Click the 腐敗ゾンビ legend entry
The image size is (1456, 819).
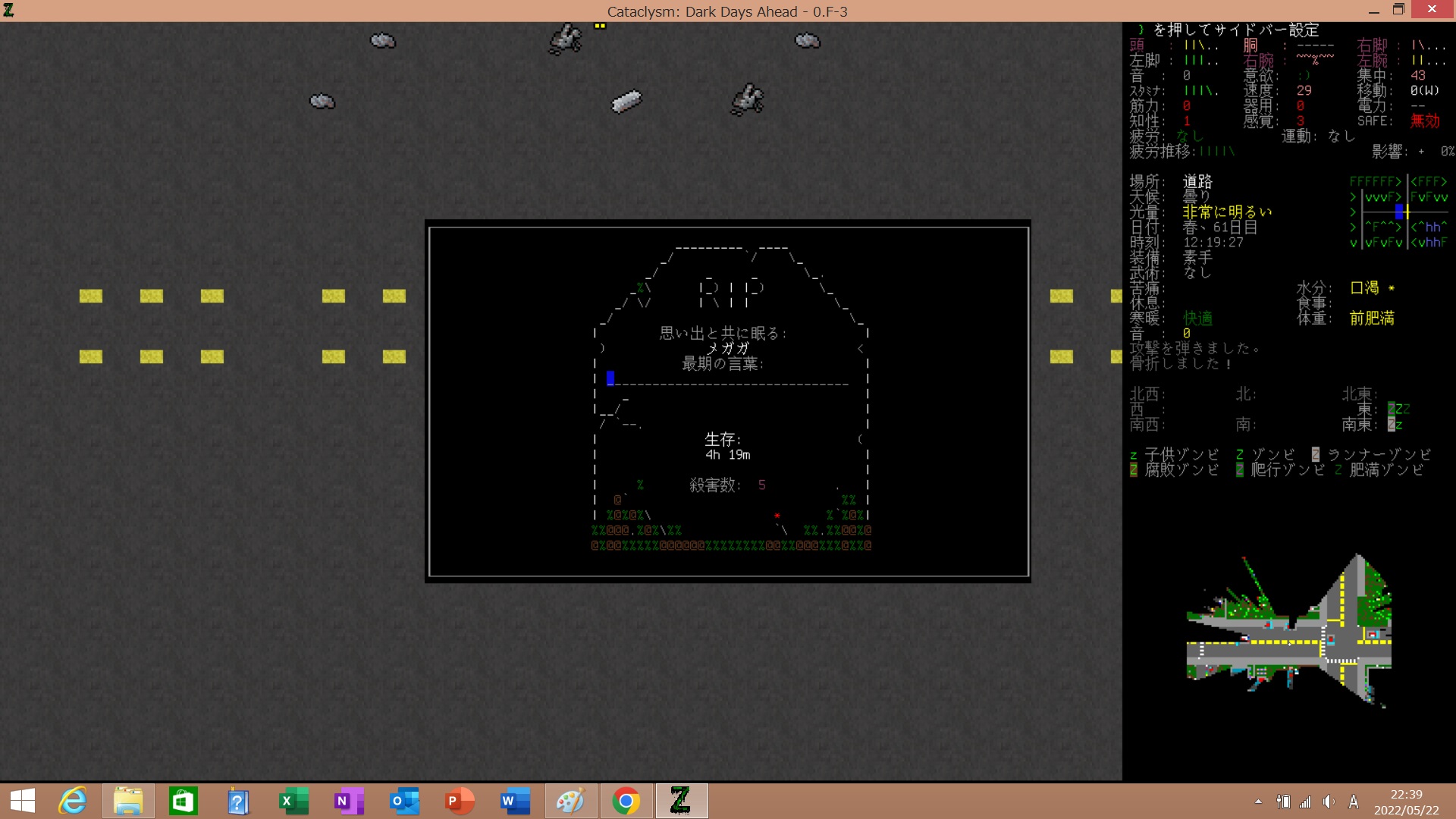tap(1175, 469)
